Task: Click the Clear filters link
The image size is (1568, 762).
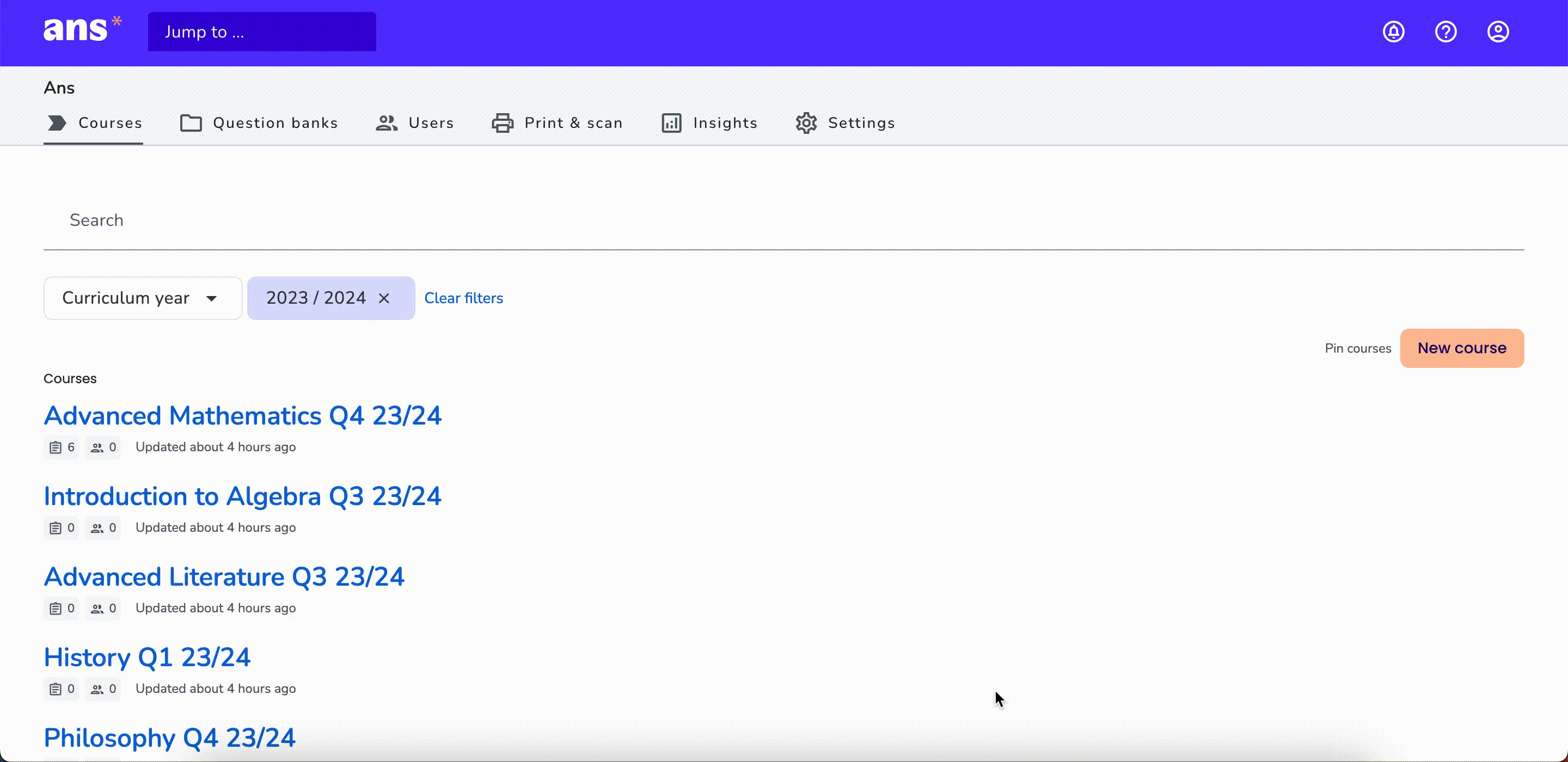Action: pyautogui.click(x=464, y=298)
